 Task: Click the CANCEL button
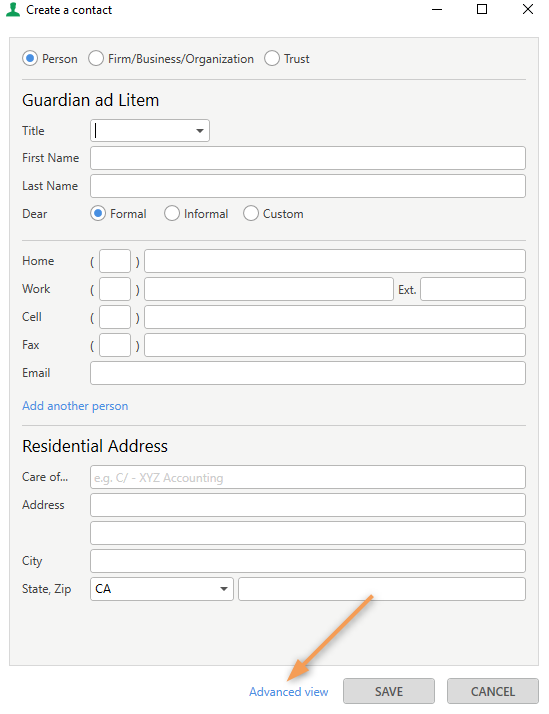(493, 691)
